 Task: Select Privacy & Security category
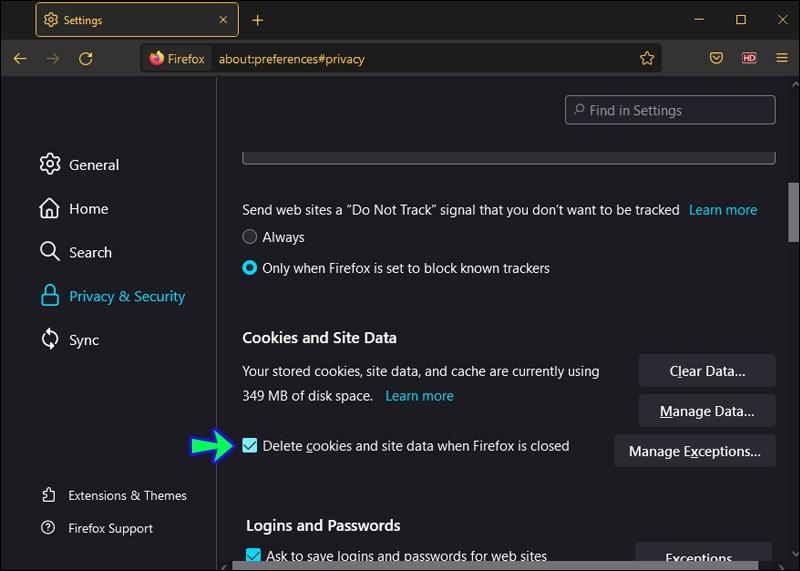[x=112, y=296]
